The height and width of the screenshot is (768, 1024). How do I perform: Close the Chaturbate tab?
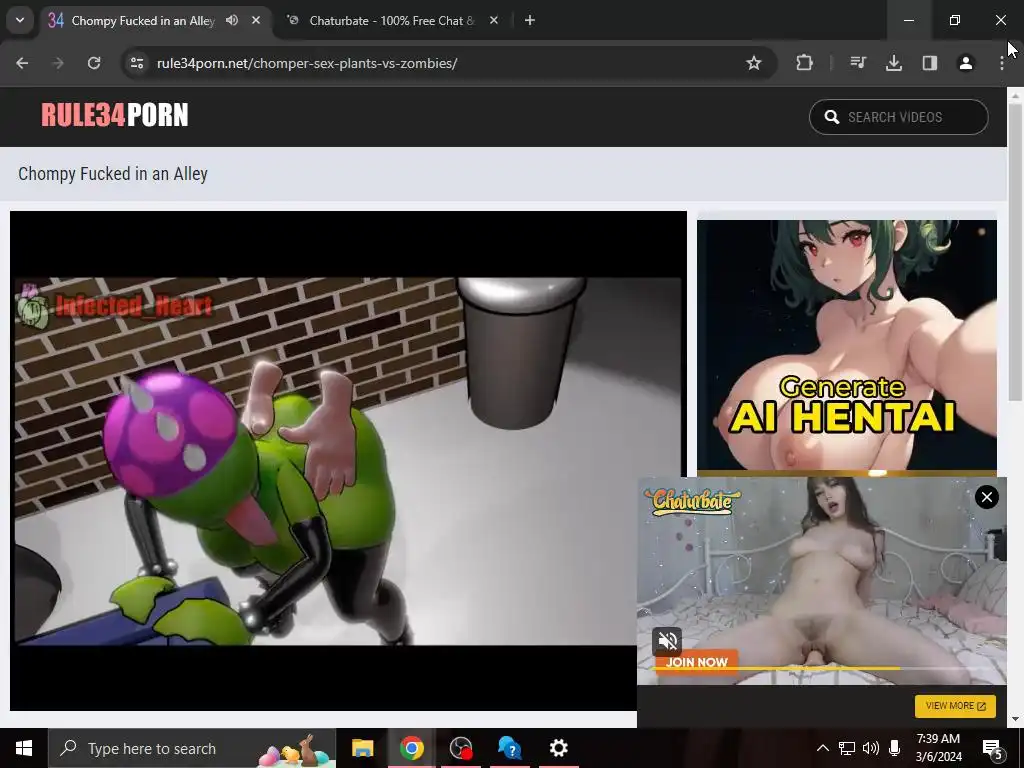pos(494,20)
